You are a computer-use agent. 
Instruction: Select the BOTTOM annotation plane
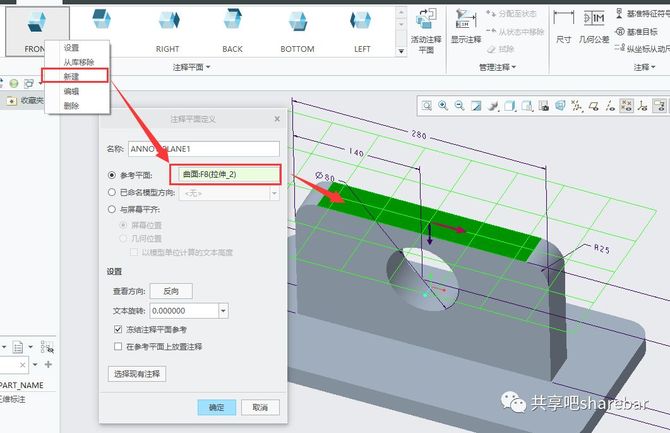tap(297, 31)
